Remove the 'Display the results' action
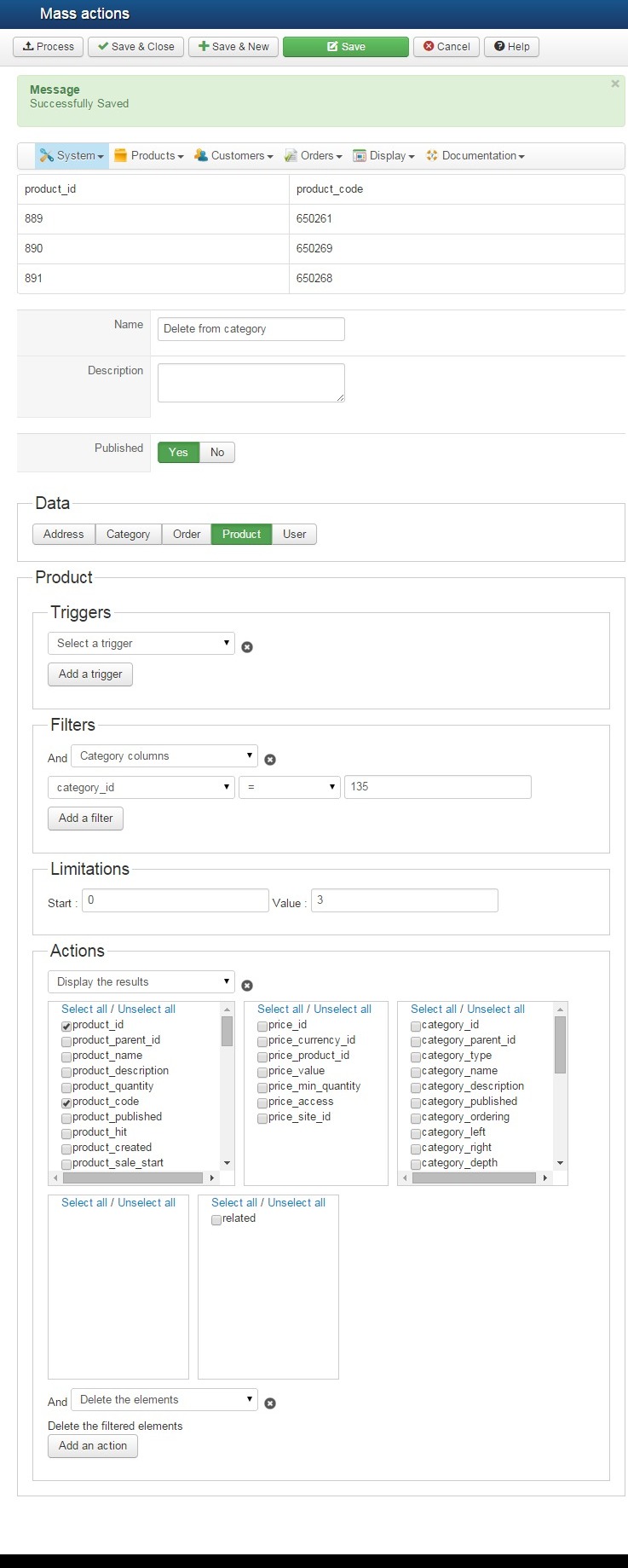 pos(247,986)
